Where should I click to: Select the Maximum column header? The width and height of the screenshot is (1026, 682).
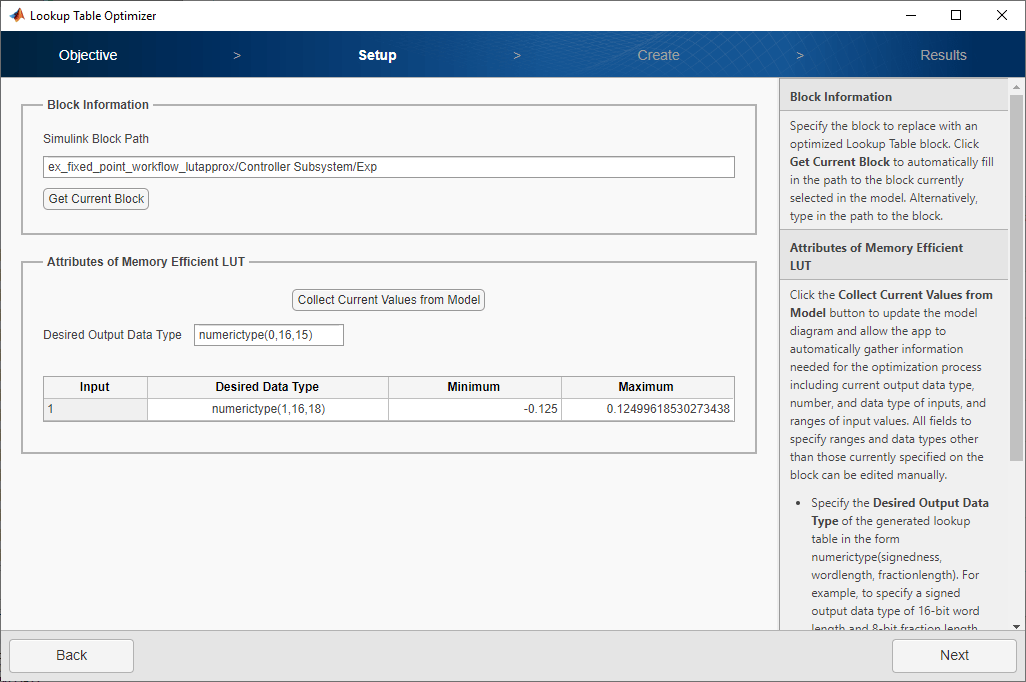pos(647,387)
